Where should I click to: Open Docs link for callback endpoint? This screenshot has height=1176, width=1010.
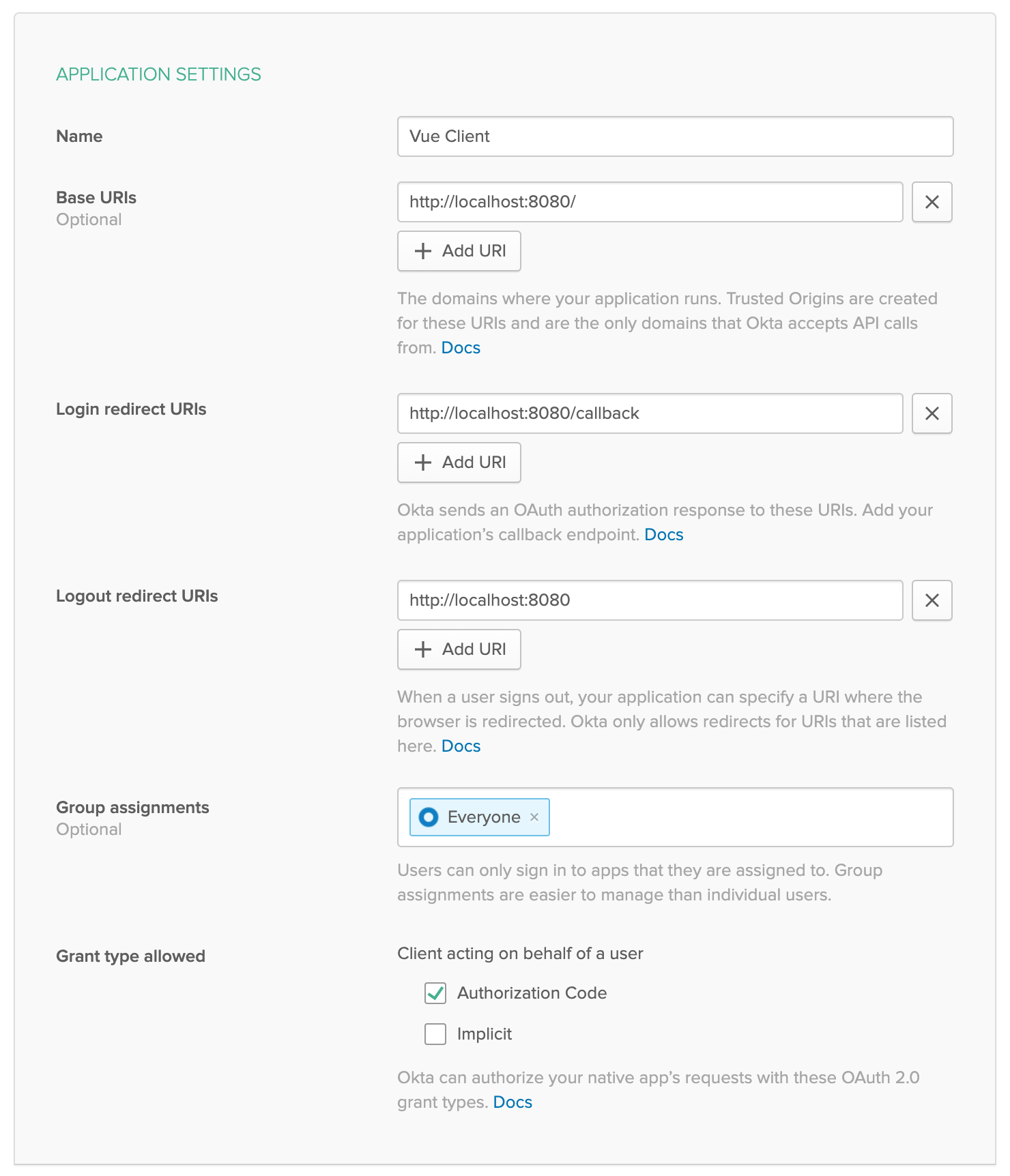tap(663, 535)
